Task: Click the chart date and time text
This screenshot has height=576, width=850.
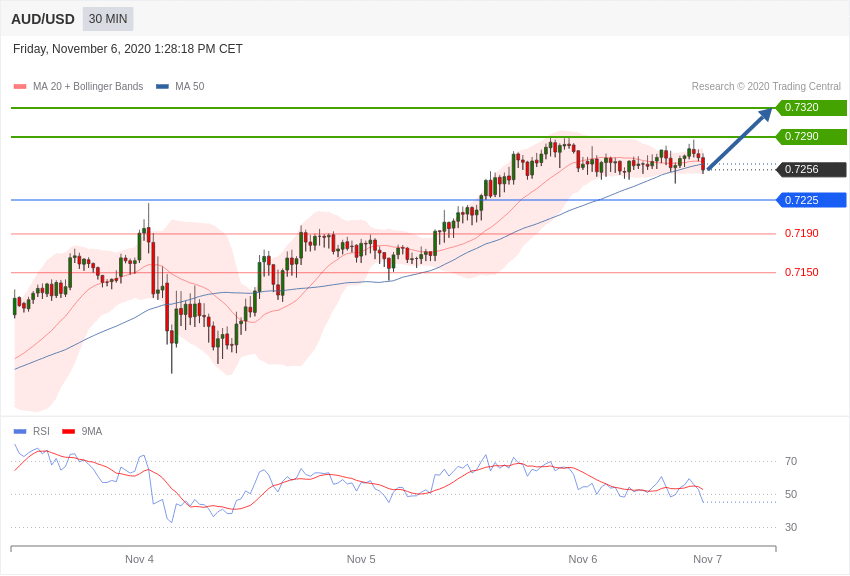Action: (127, 49)
